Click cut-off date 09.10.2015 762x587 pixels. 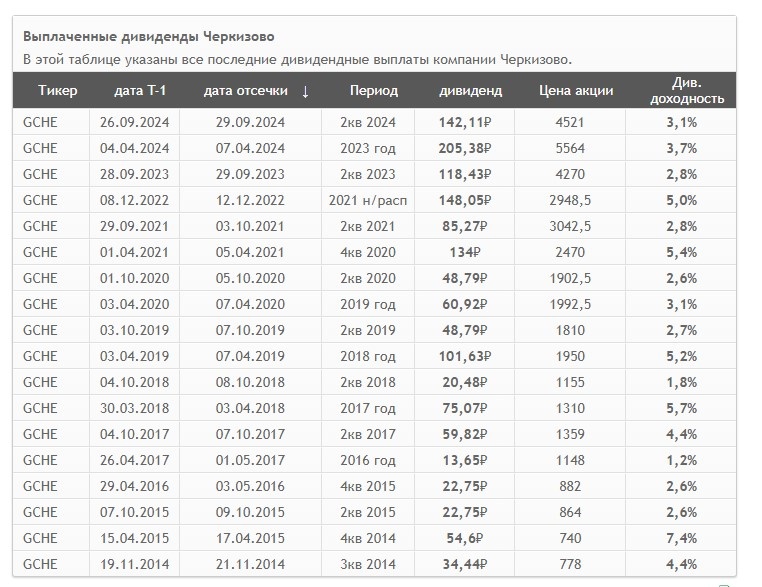tap(250, 512)
